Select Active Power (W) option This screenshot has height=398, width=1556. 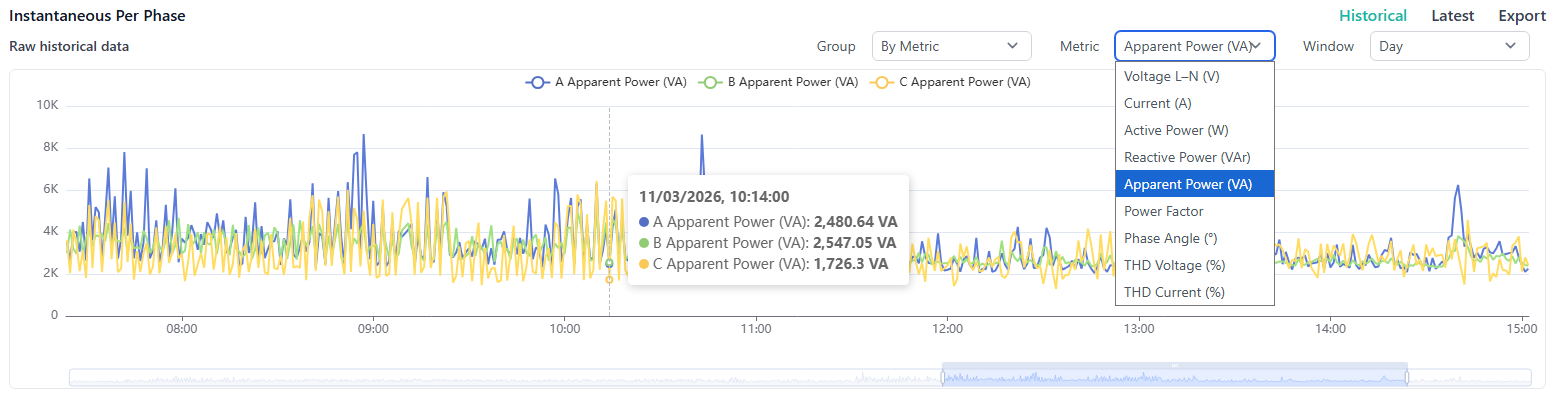[1195, 130]
